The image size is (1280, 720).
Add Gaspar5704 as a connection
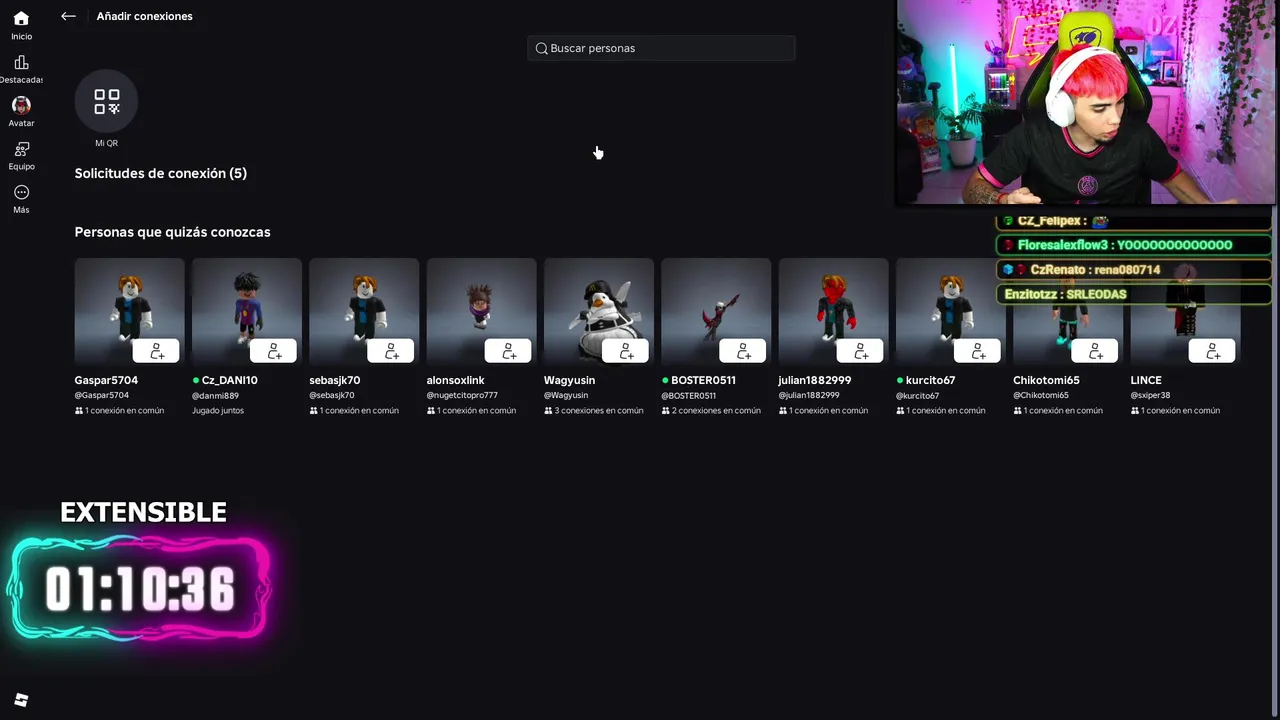coord(156,351)
